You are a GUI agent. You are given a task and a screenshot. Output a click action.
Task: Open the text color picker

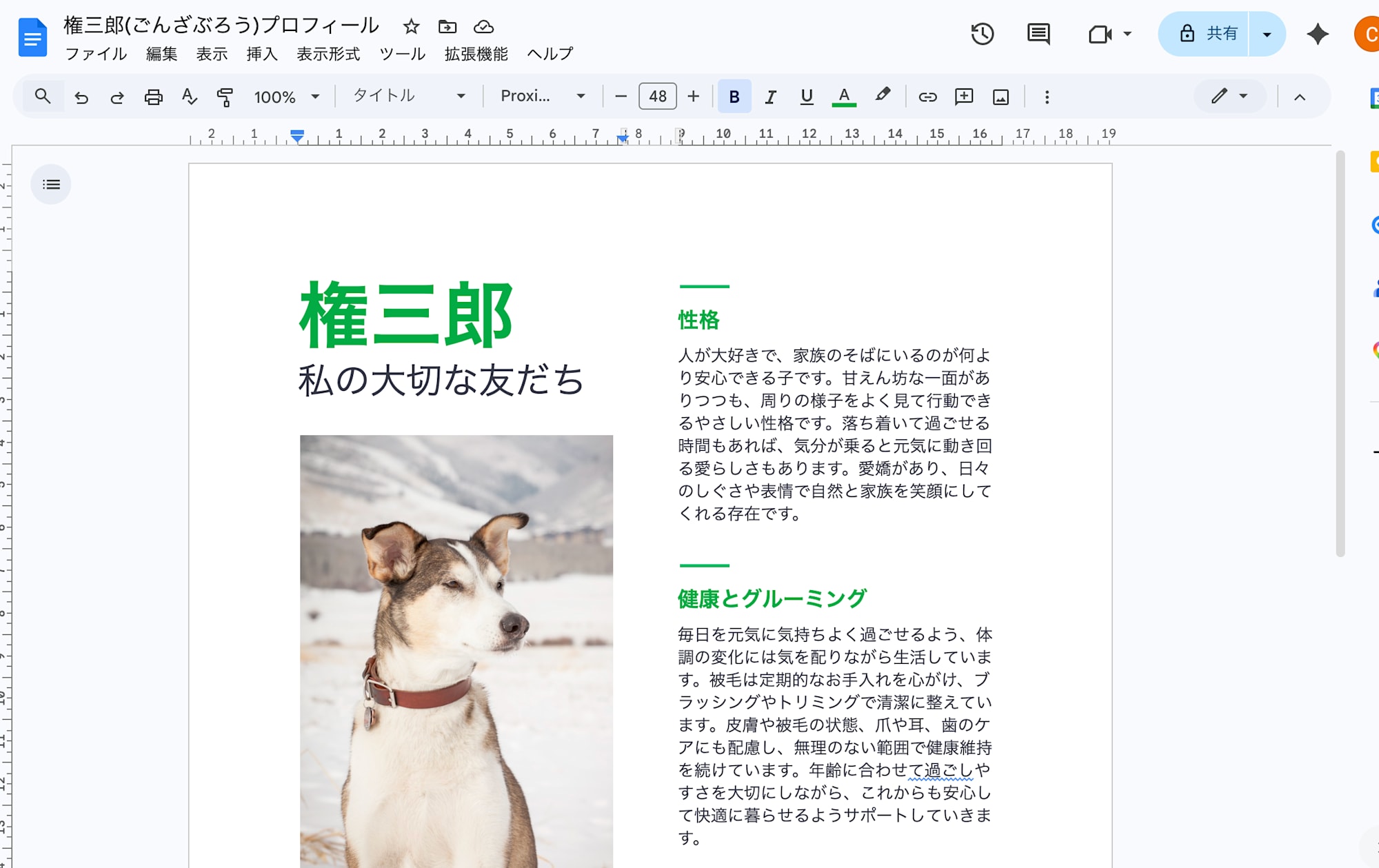[843, 97]
